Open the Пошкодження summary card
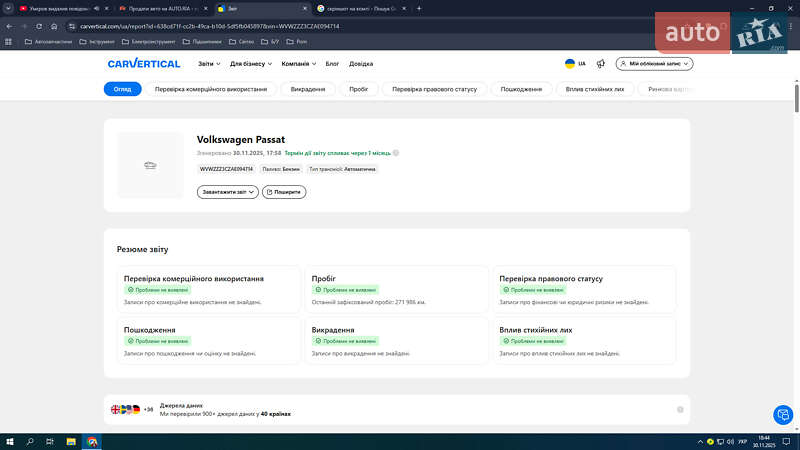The height and width of the screenshot is (450, 800). pos(208,340)
